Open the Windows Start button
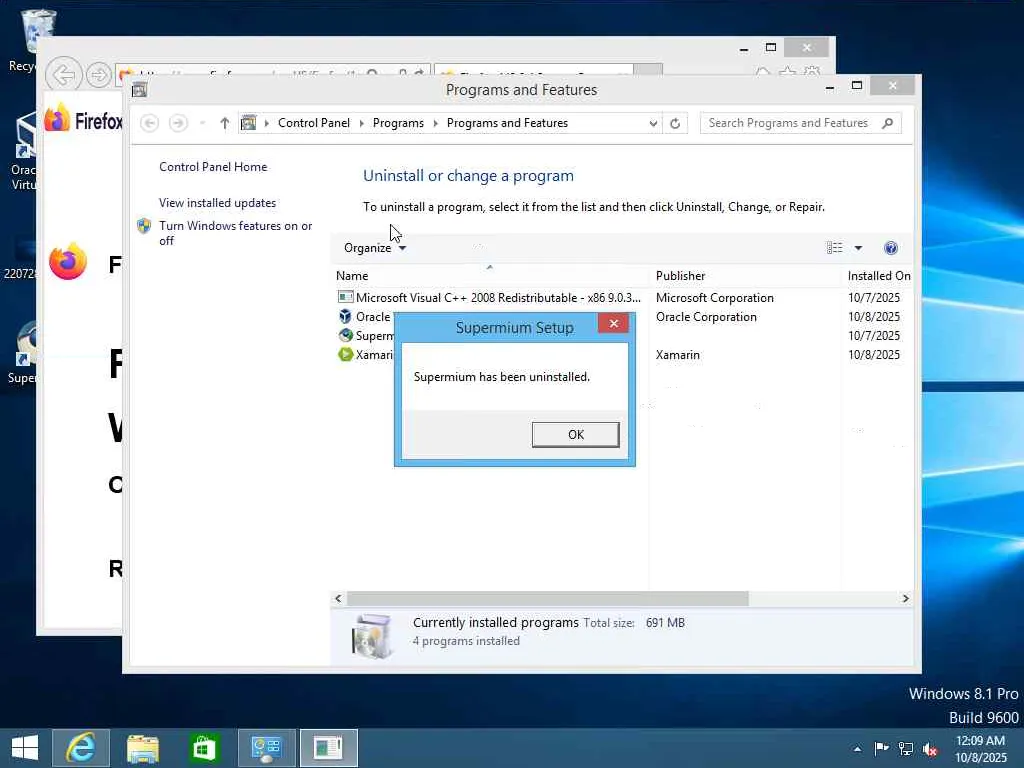 25,748
